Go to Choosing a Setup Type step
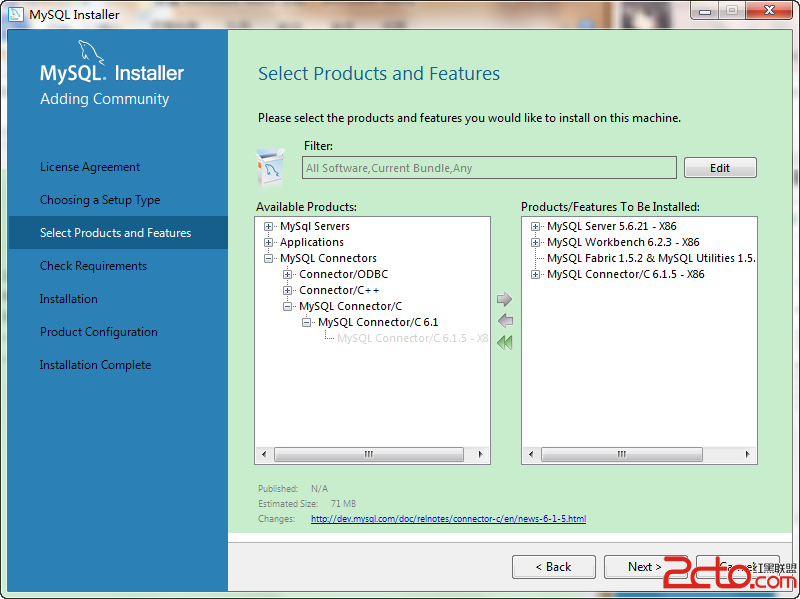The height and width of the screenshot is (599, 800). tap(100, 200)
